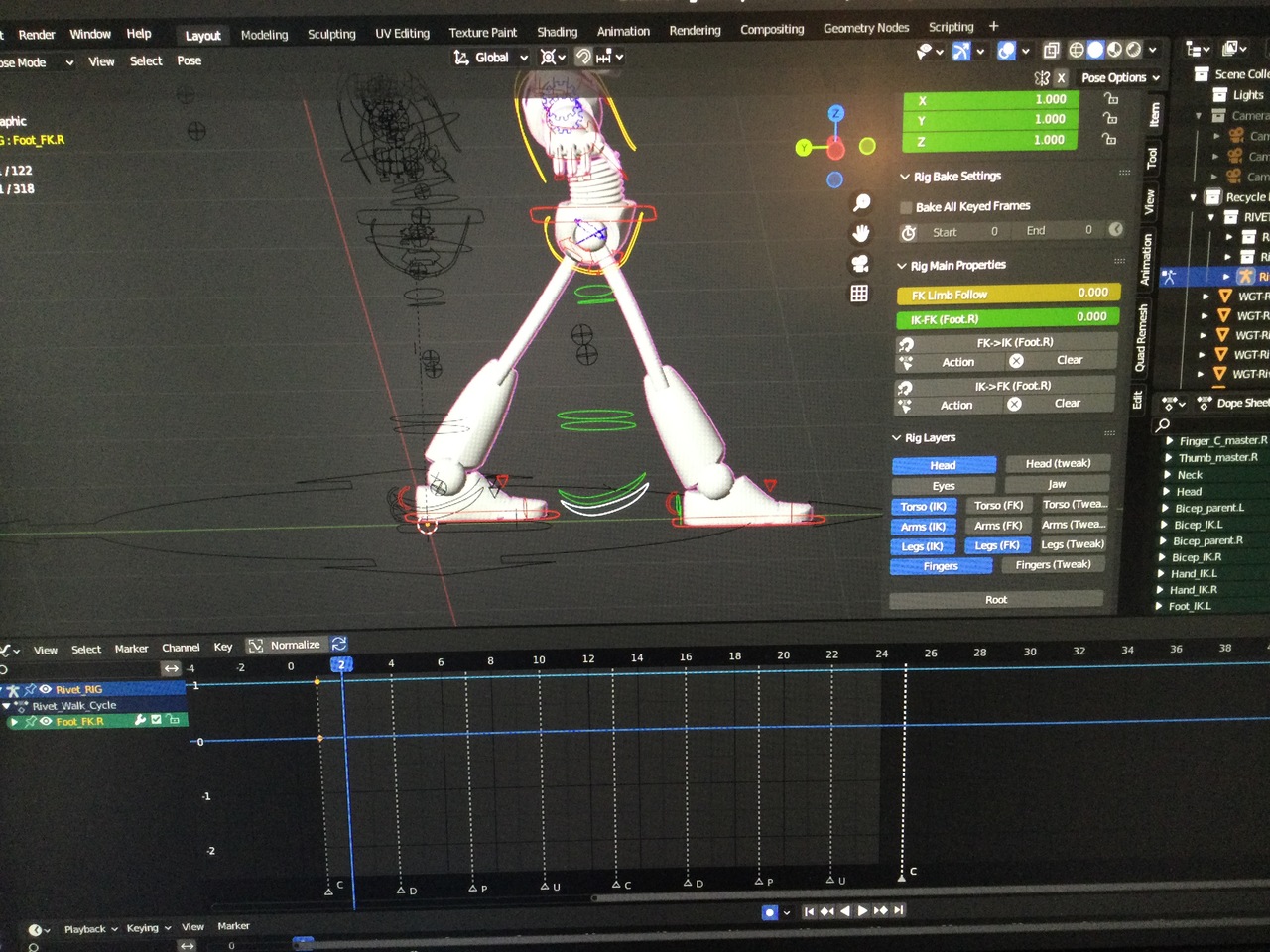Jump to the last frame
The image size is (1270, 952).
coord(898,909)
